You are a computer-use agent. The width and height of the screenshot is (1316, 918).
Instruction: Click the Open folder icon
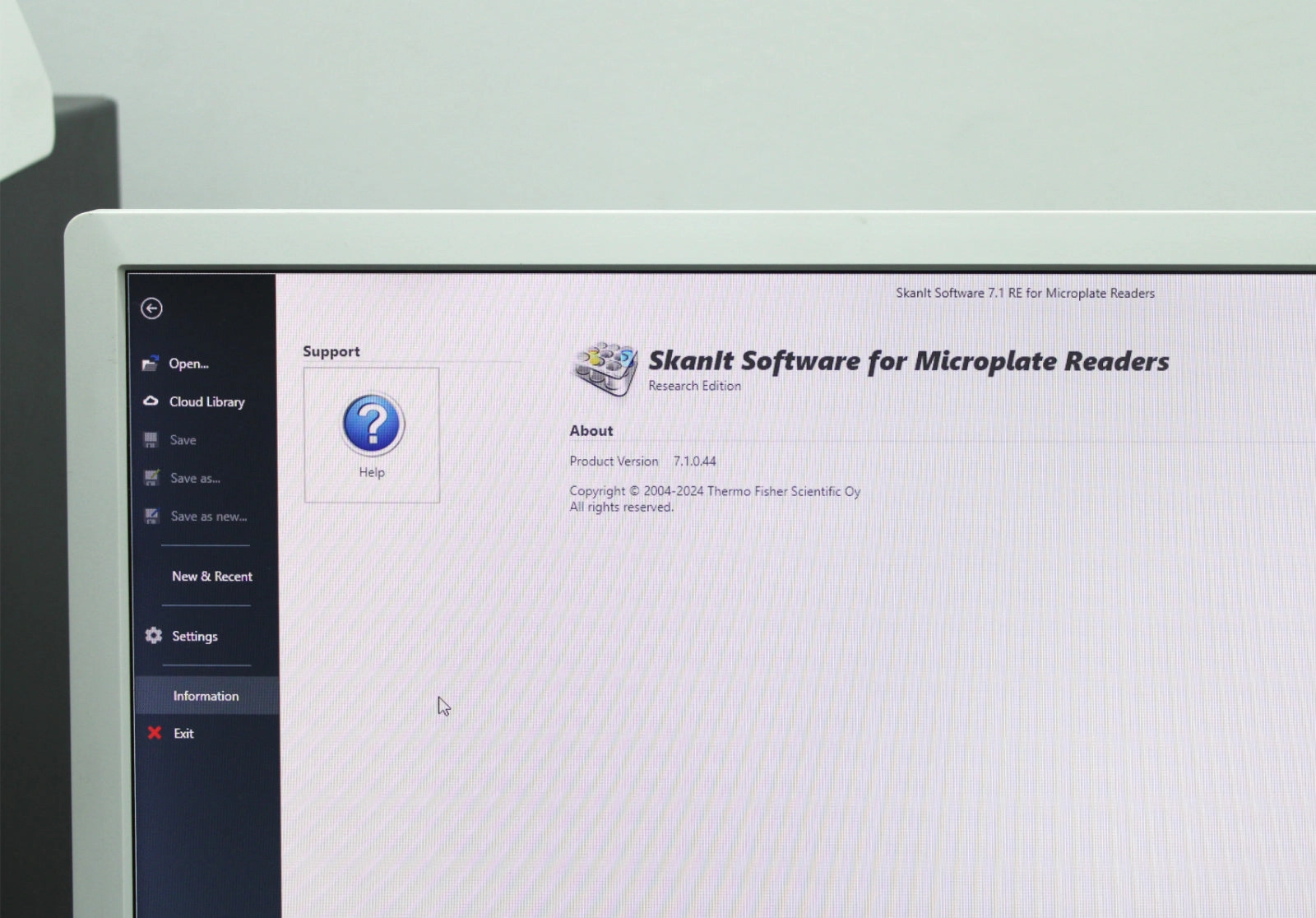[150, 364]
